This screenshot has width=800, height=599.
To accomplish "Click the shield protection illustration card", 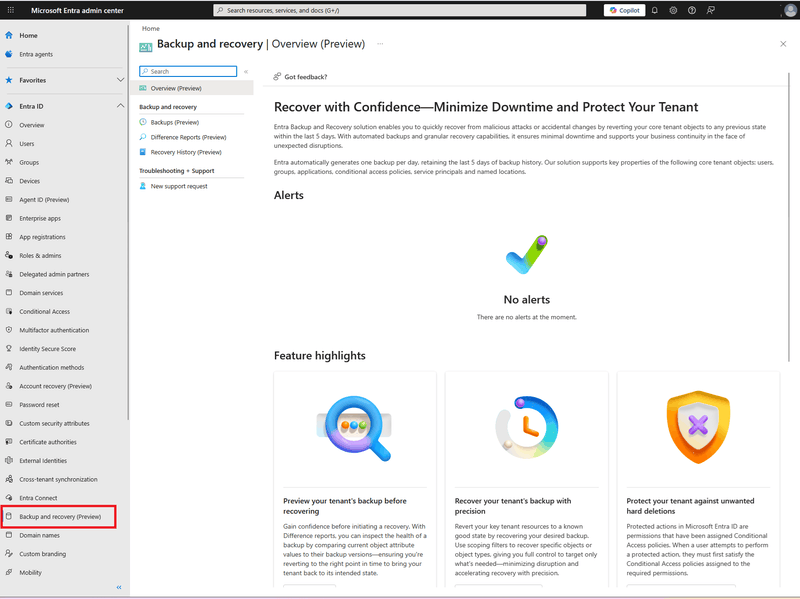I will pos(698,427).
